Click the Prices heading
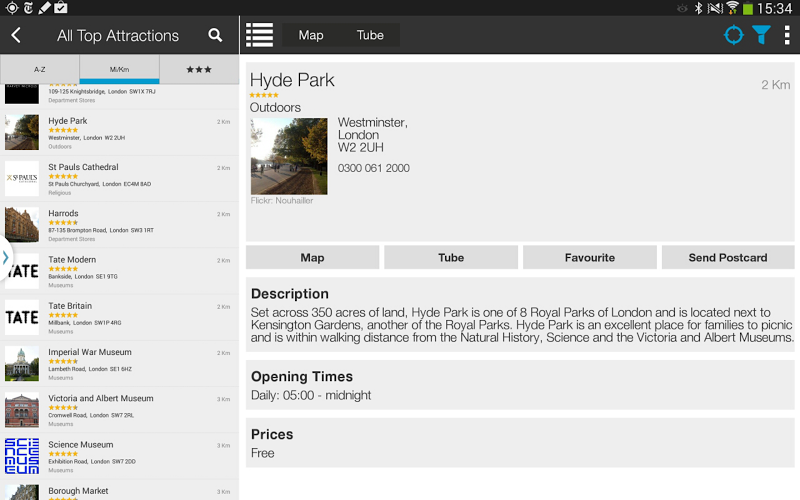800x500 pixels. (272, 434)
